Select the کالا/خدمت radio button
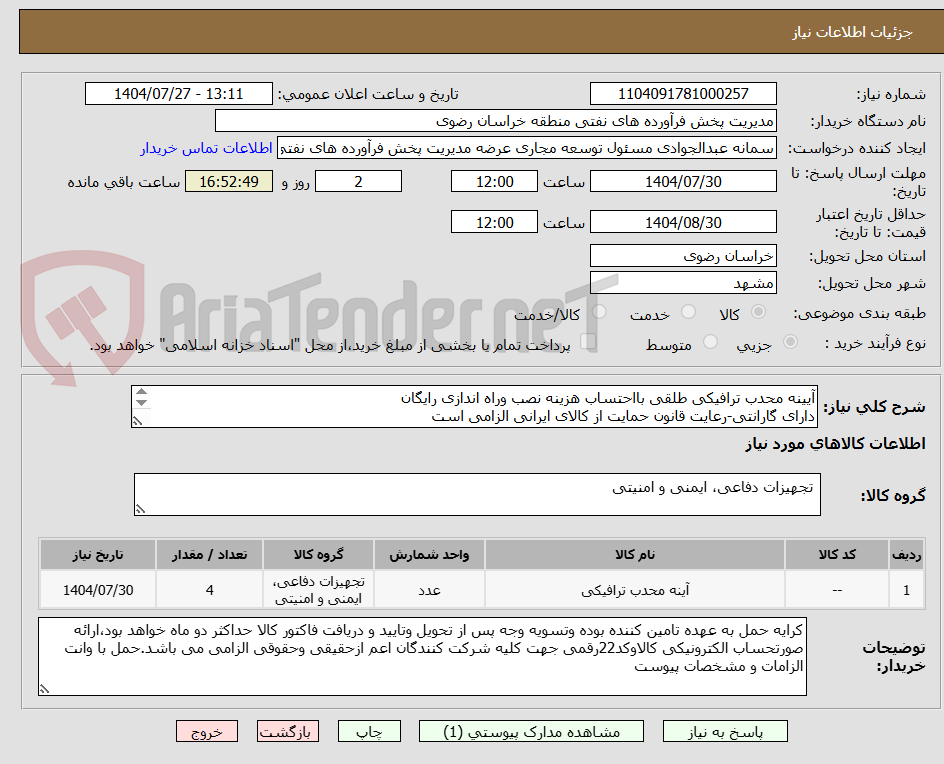944x764 pixels. (x=598, y=311)
